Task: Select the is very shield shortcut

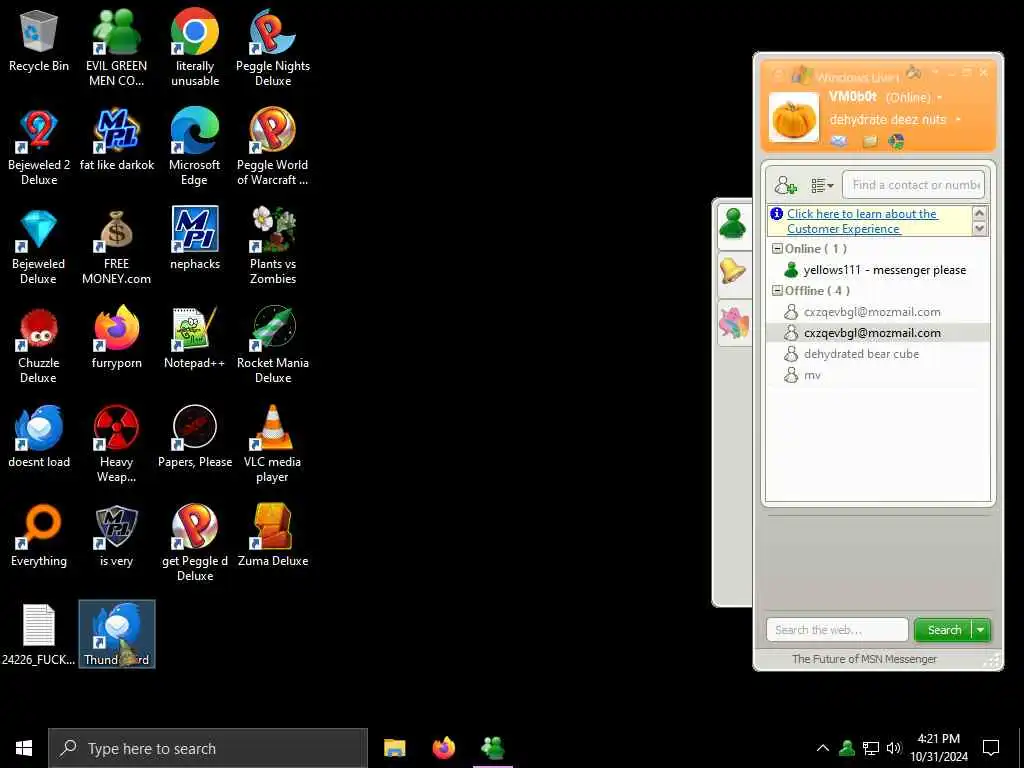Action: coord(116,536)
